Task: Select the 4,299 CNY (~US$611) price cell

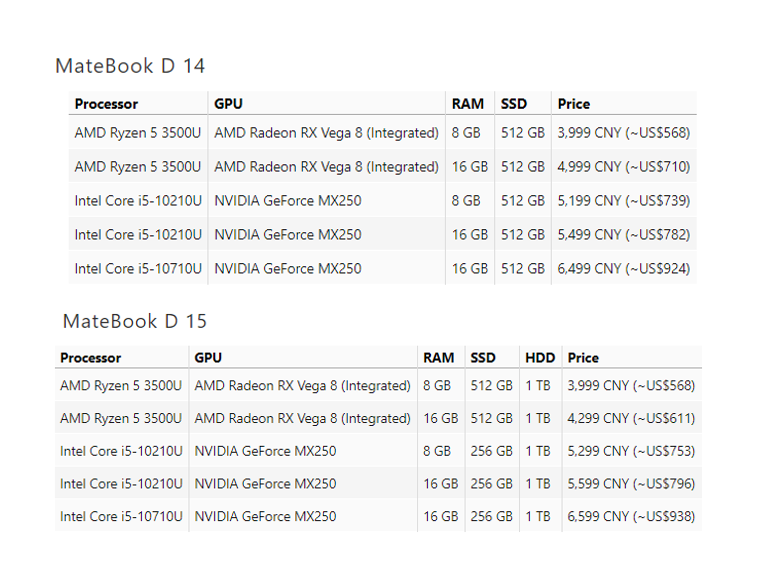Action: click(630, 419)
